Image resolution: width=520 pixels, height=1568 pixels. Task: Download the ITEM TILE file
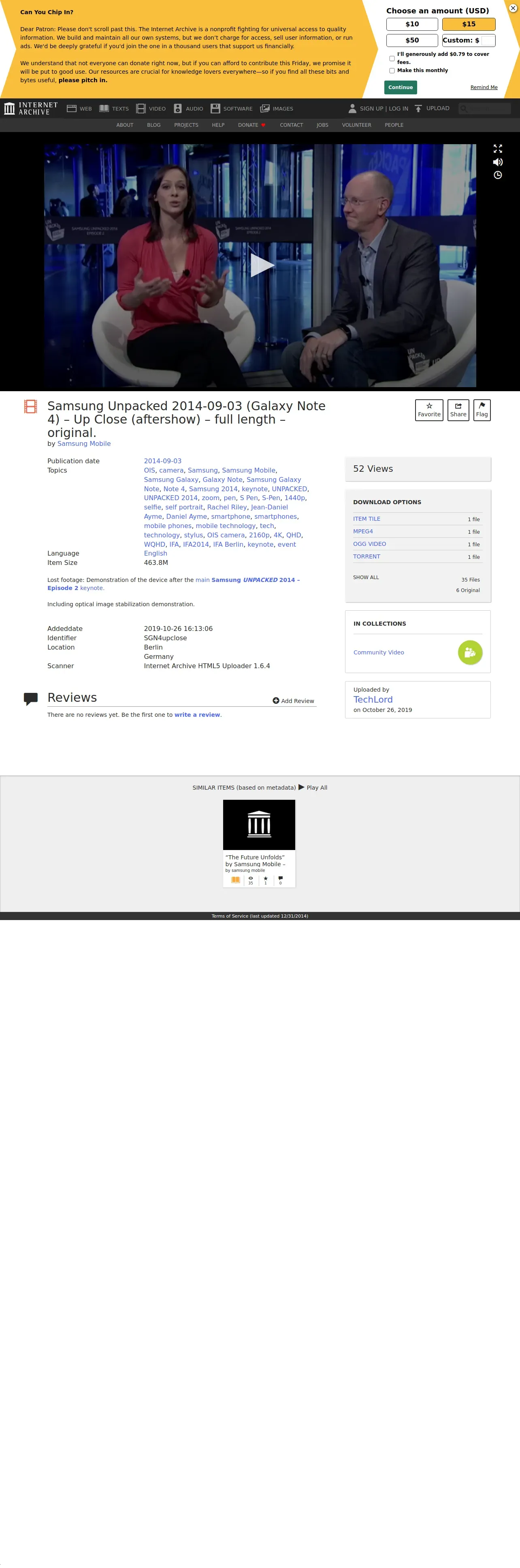(x=367, y=519)
